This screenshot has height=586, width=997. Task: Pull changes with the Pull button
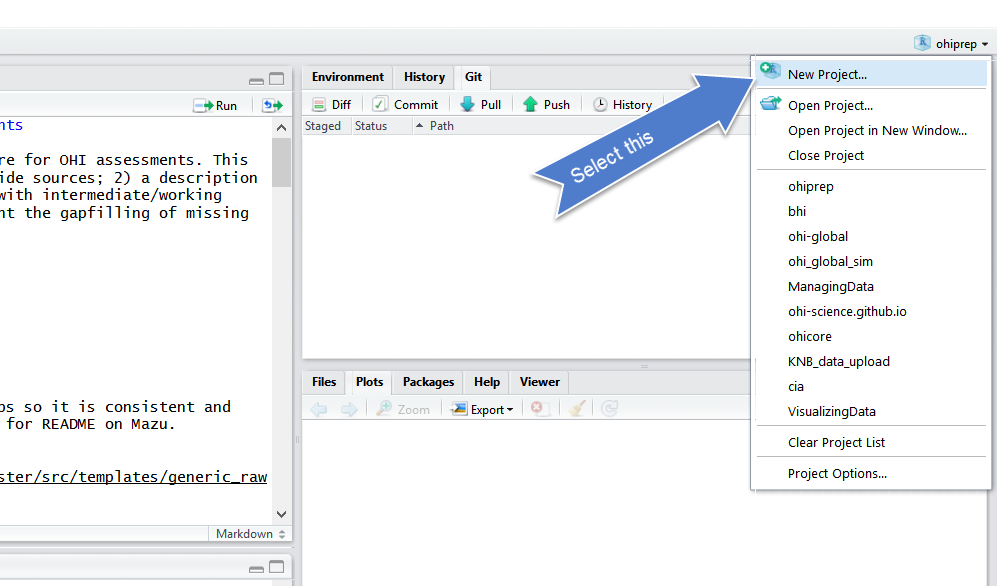481,105
